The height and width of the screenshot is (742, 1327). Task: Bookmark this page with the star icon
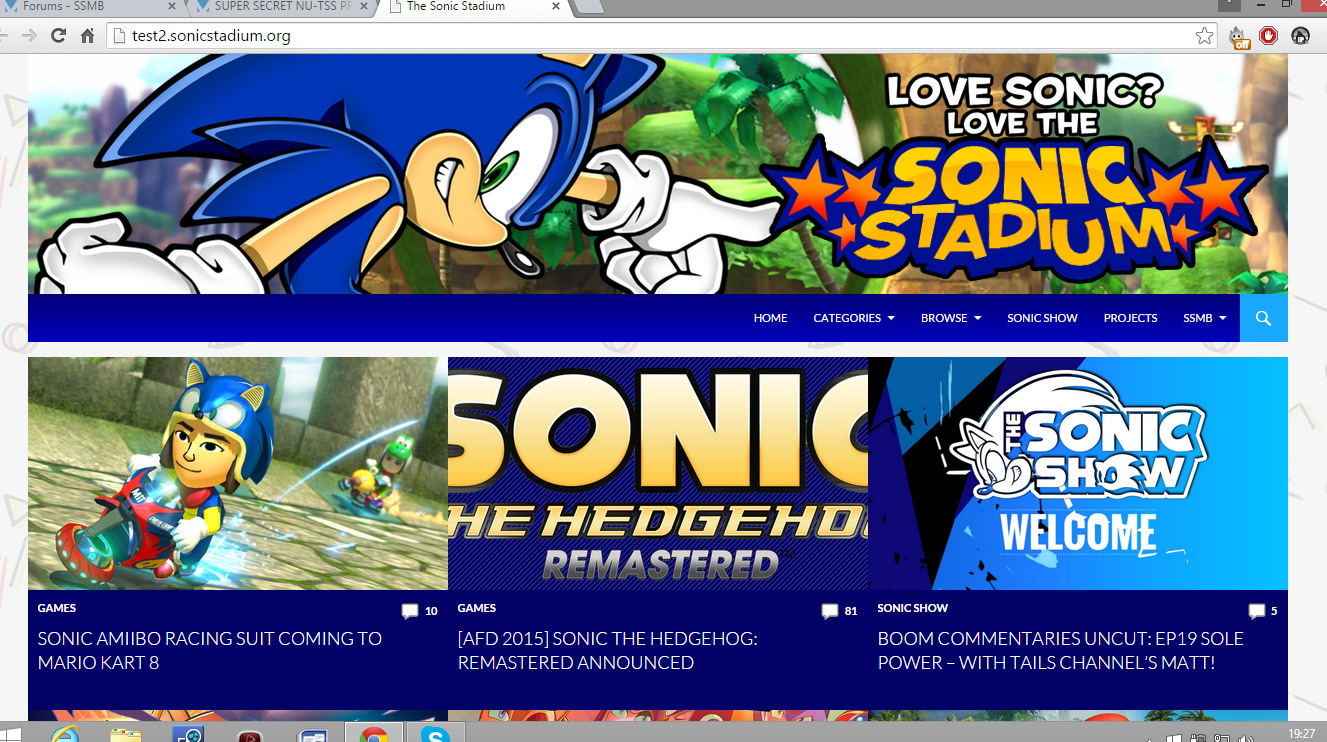(x=1204, y=36)
